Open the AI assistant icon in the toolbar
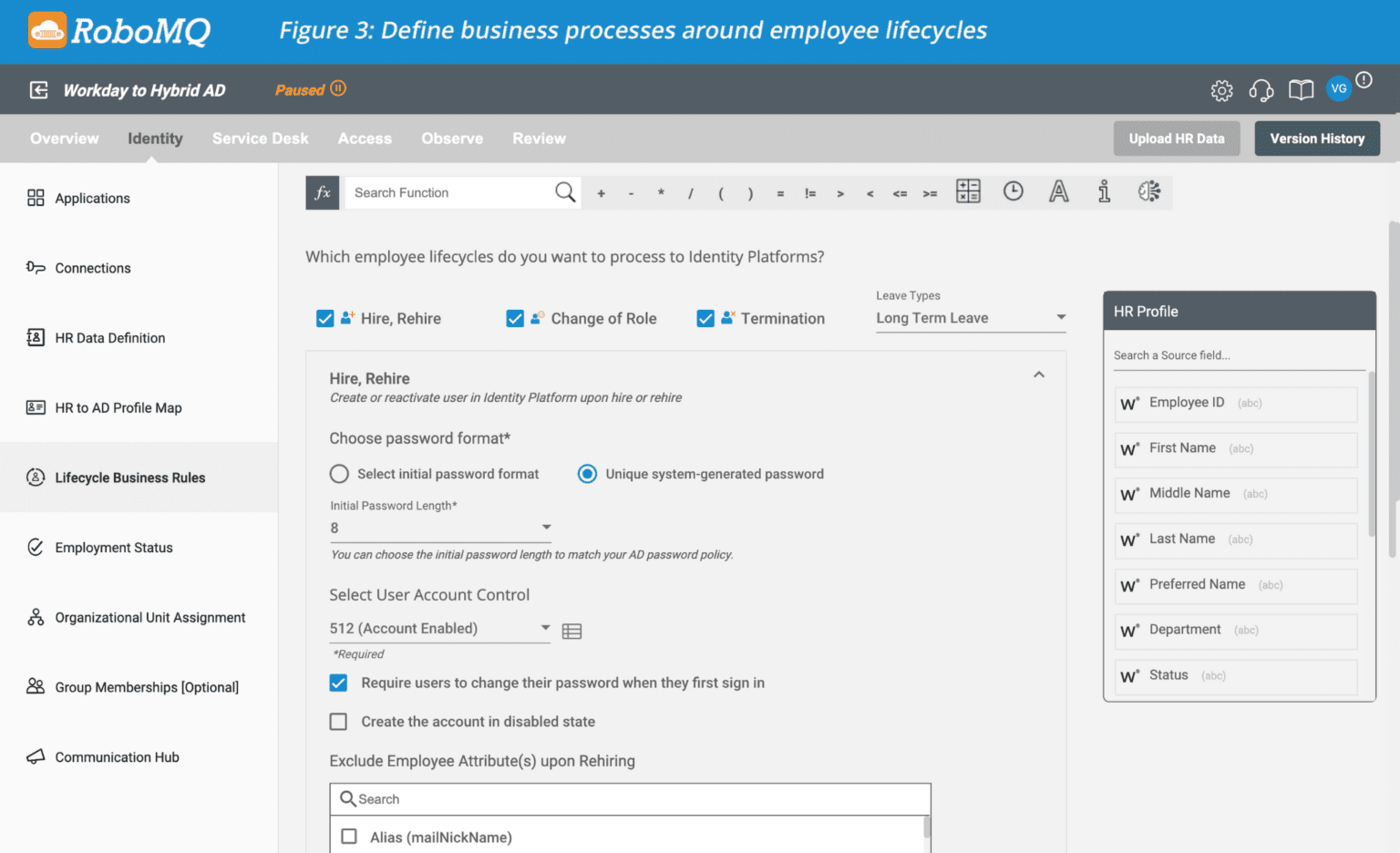This screenshot has height=853, width=1400. 1148,191
